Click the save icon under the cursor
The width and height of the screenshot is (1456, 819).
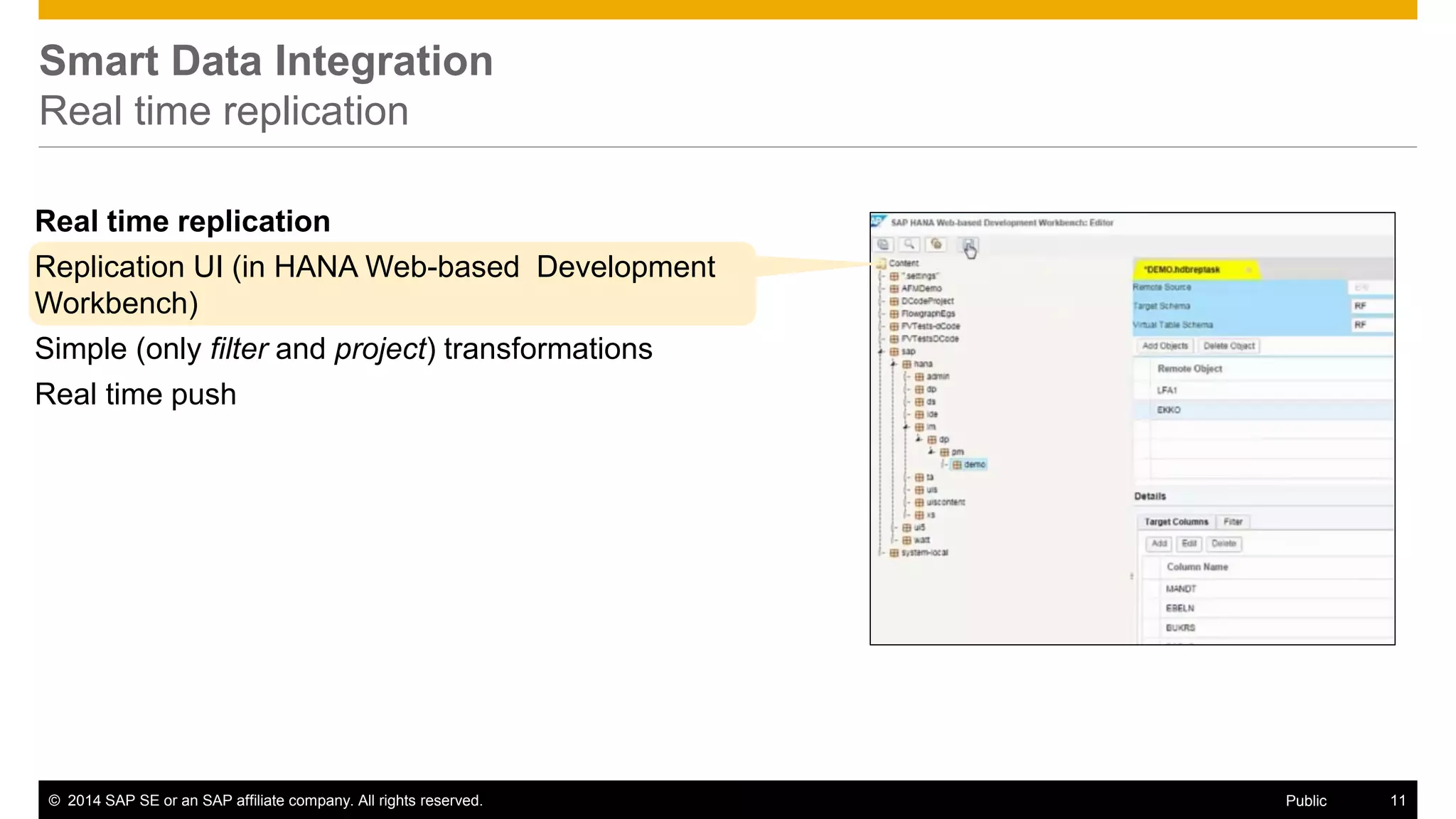point(968,245)
